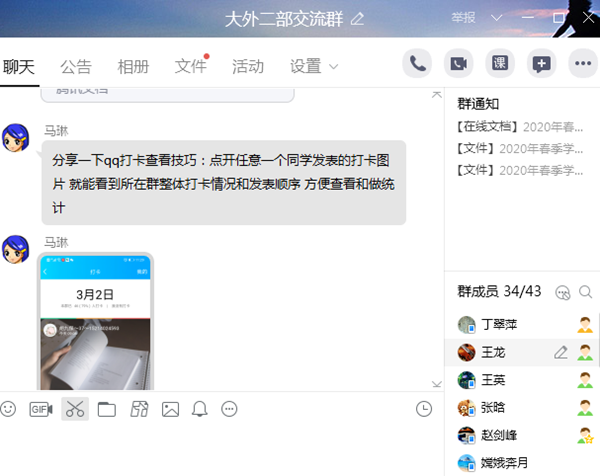Click the screenshot scissors tool
The height and width of the screenshot is (476, 600).
(75, 409)
